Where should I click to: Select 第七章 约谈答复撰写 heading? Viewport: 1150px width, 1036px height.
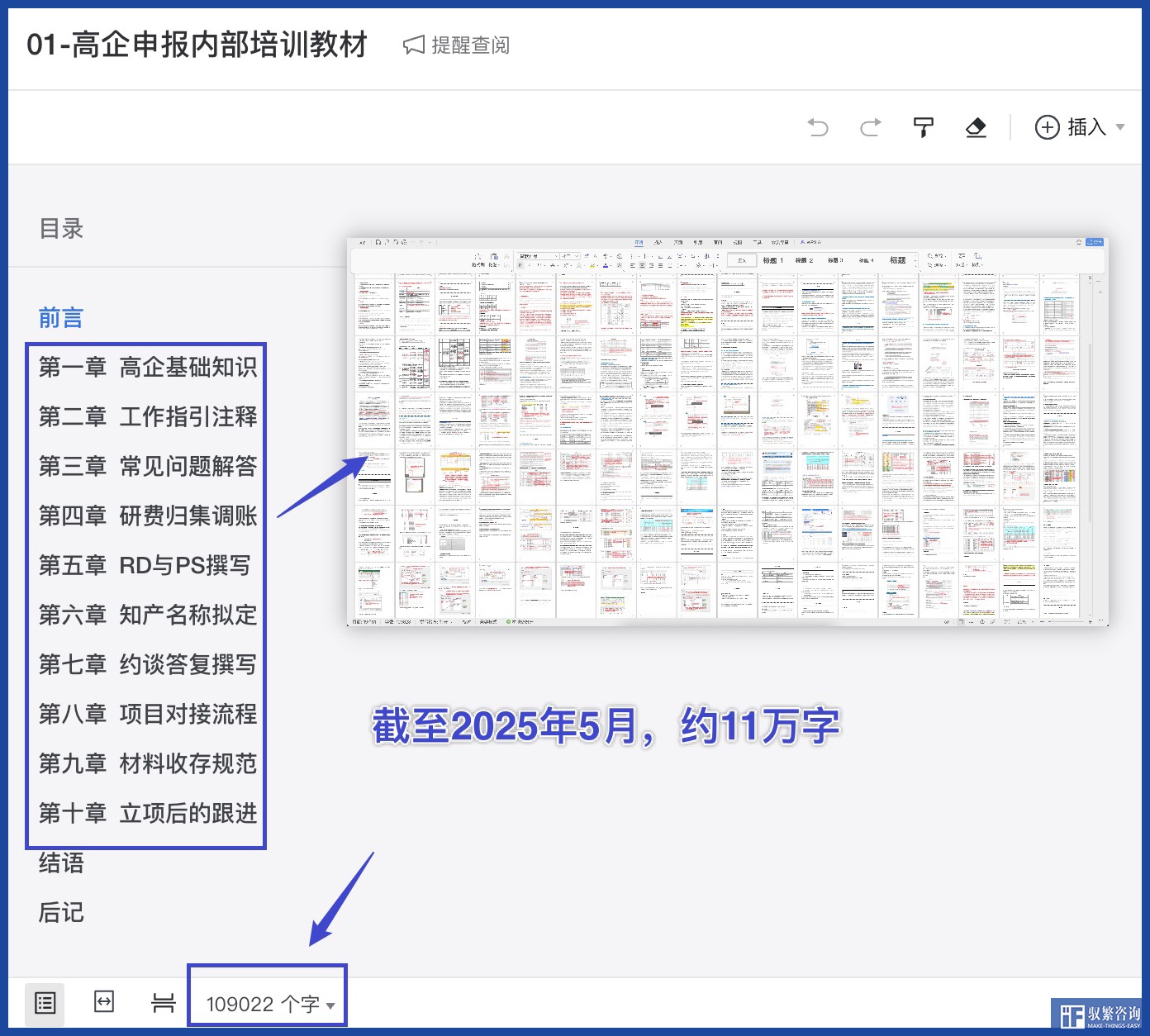[148, 665]
